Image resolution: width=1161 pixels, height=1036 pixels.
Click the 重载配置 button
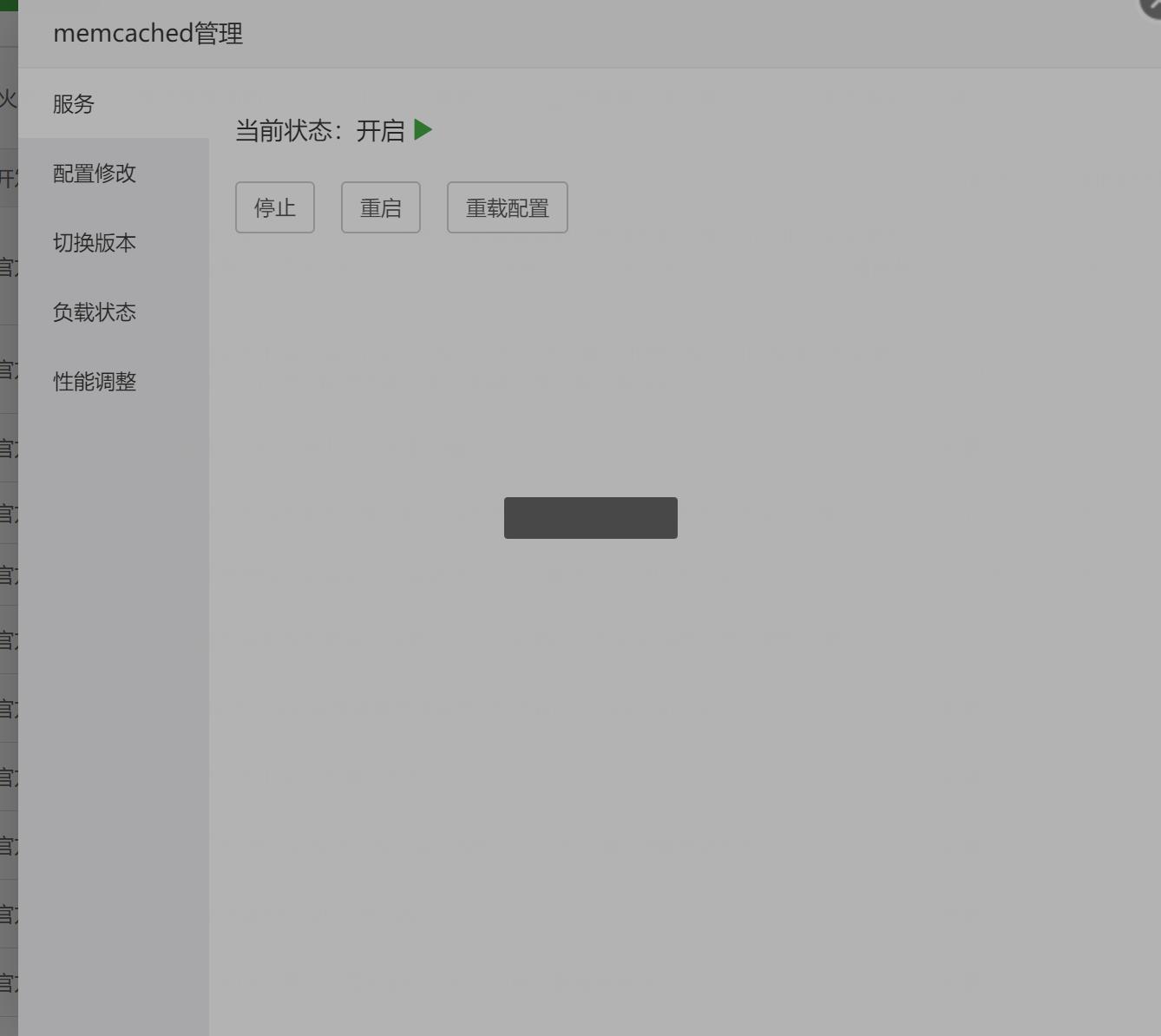[x=508, y=207]
